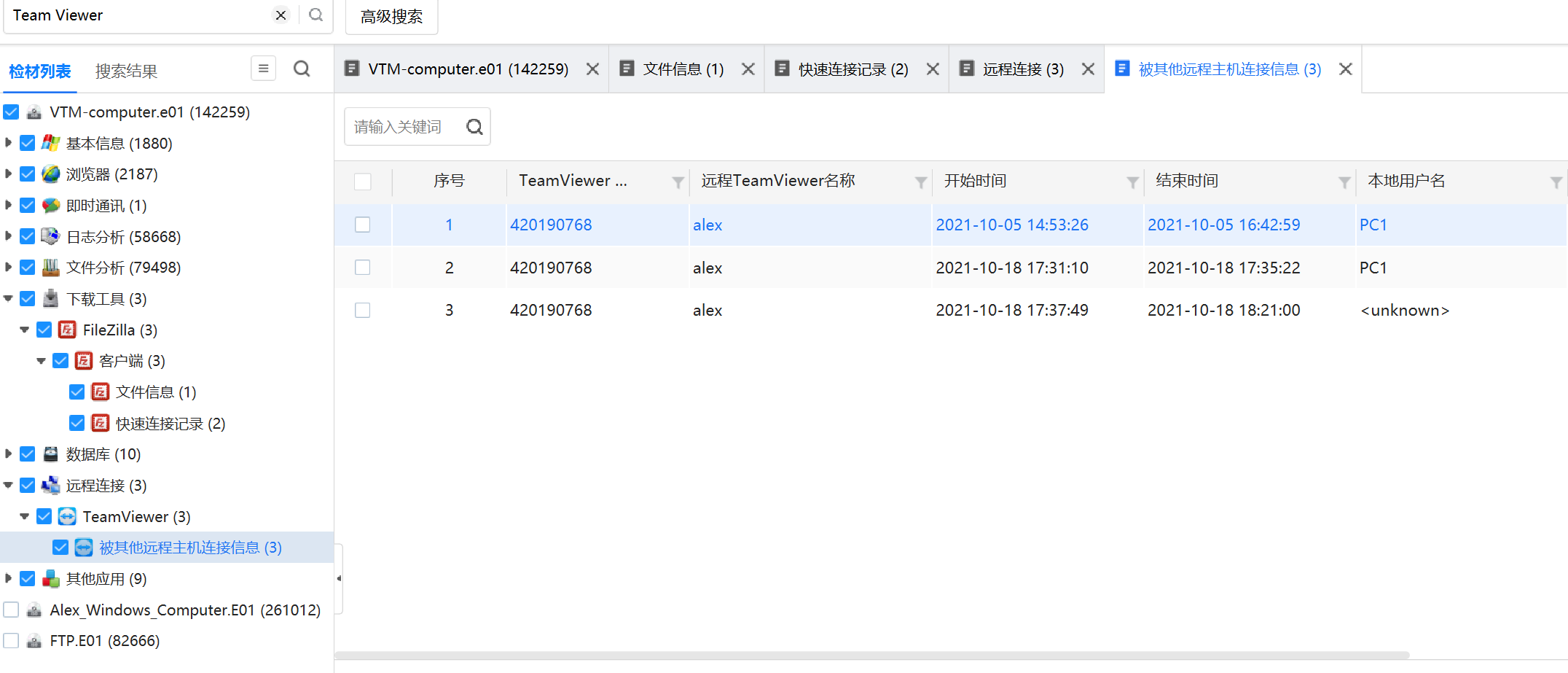Click the 浏览器 globe icon

[x=51, y=174]
